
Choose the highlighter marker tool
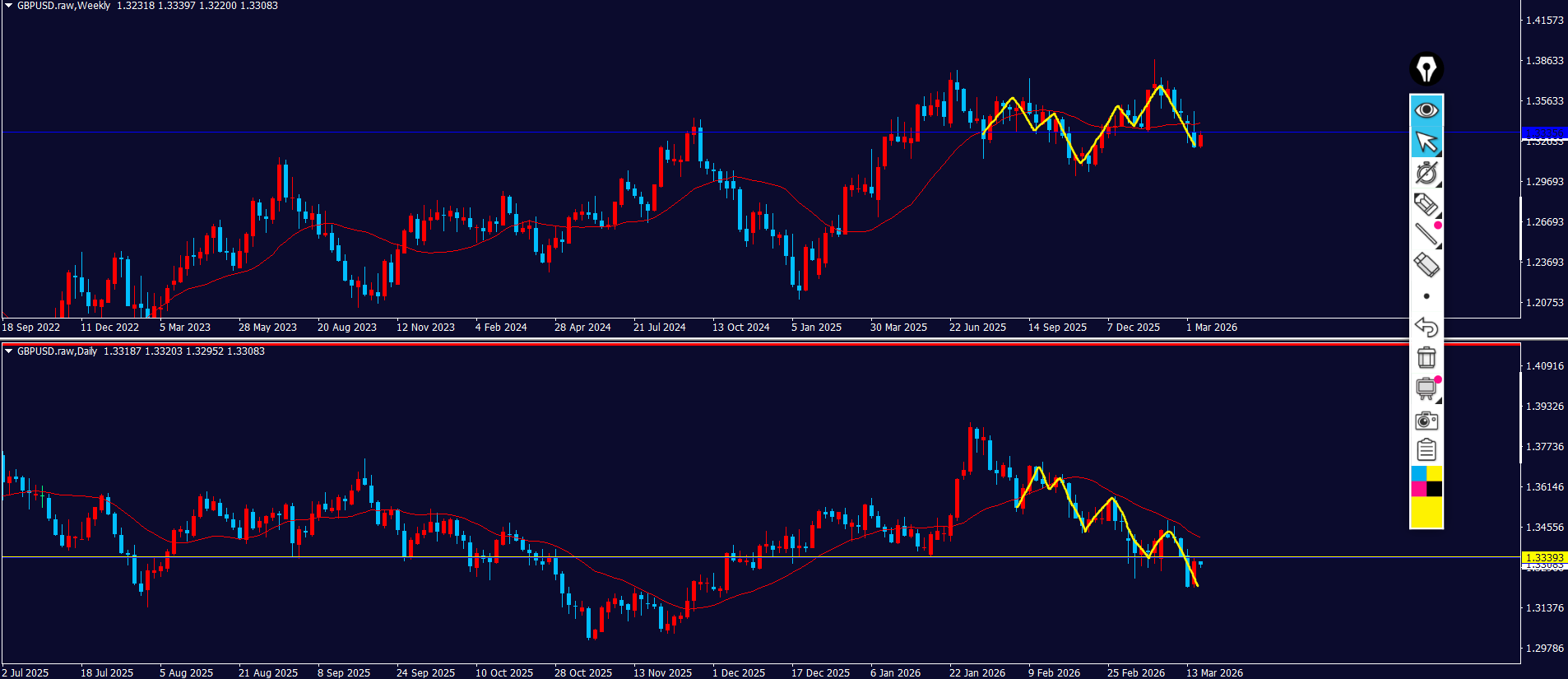pos(1426,203)
